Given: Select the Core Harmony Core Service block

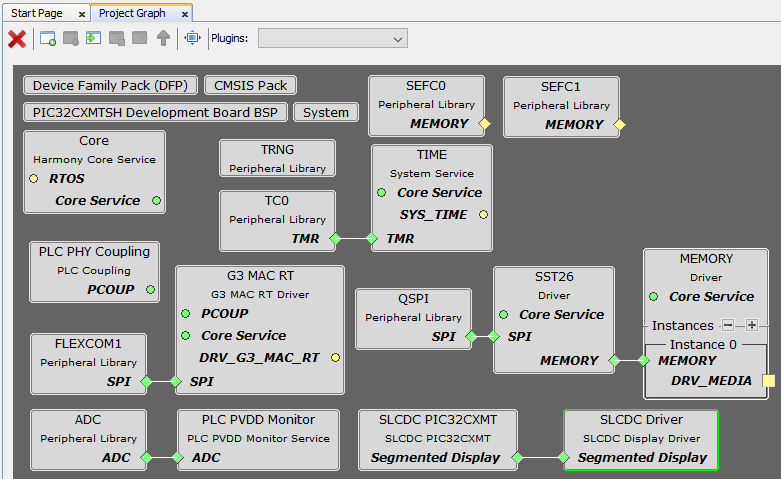Looking at the screenshot, I should [94, 172].
